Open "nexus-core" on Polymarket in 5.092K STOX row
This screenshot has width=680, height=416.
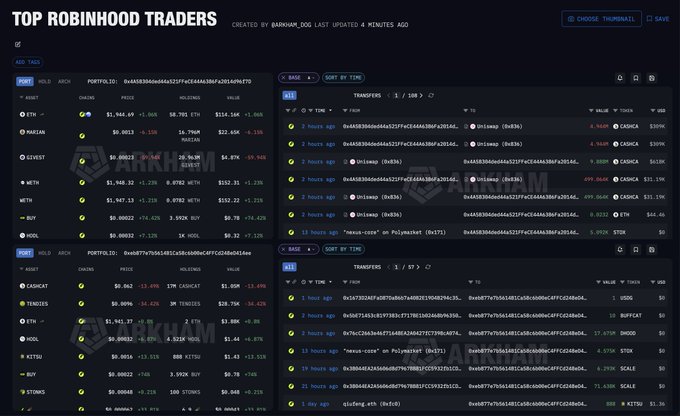394,232
